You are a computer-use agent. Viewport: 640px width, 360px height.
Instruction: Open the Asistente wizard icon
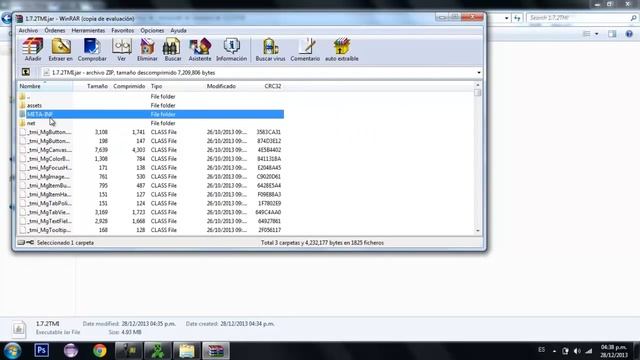click(x=200, y=49)
